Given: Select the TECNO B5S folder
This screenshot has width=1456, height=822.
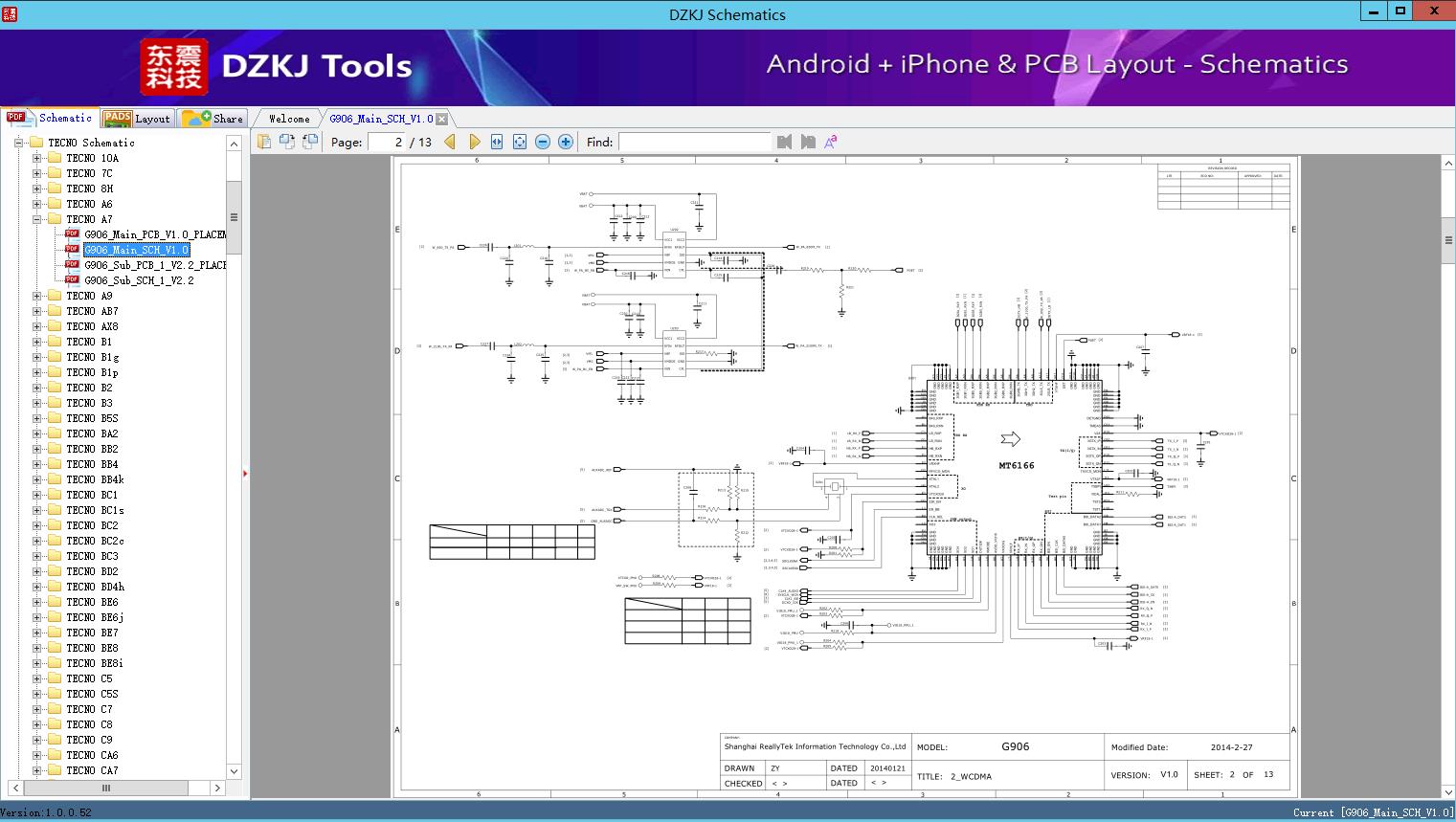Looking at the screenshot, I should pos(92,418).
